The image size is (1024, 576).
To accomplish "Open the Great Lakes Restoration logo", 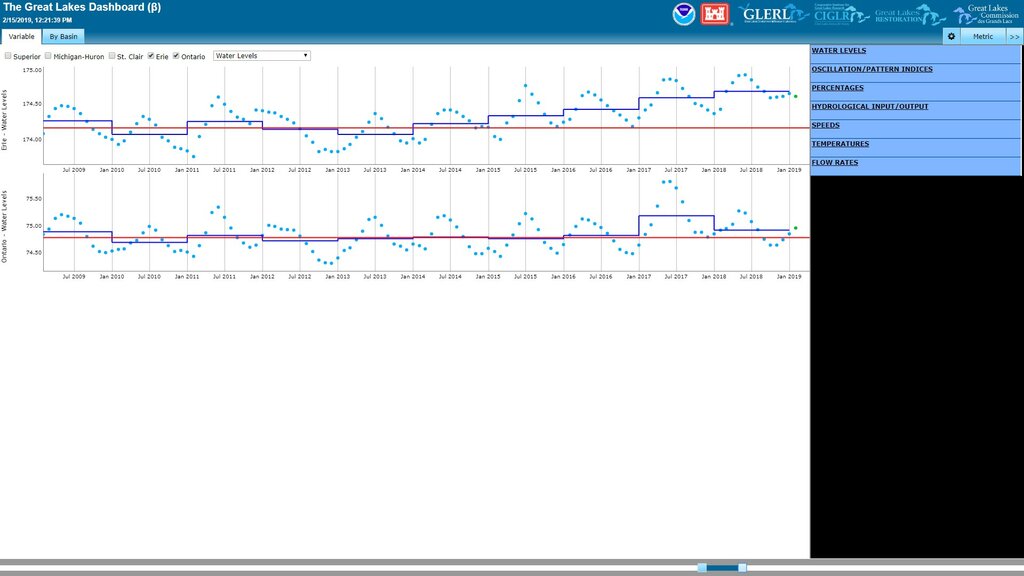I will pyautogui.click(x=910, y=14).
